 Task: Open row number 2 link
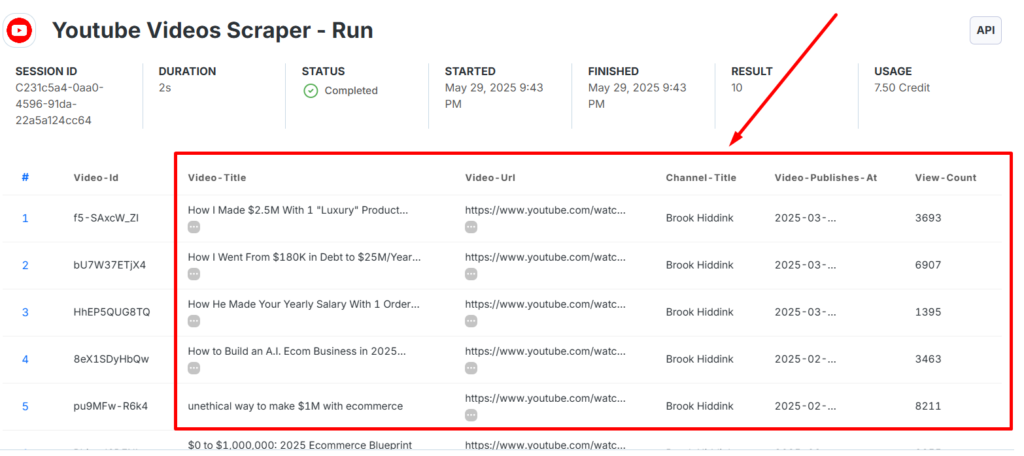click(25, 265)
